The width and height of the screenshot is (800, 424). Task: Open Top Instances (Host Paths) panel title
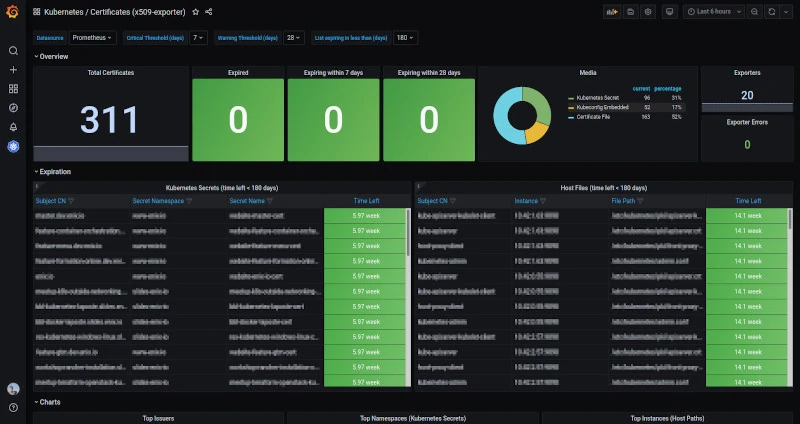coord(667,418)
